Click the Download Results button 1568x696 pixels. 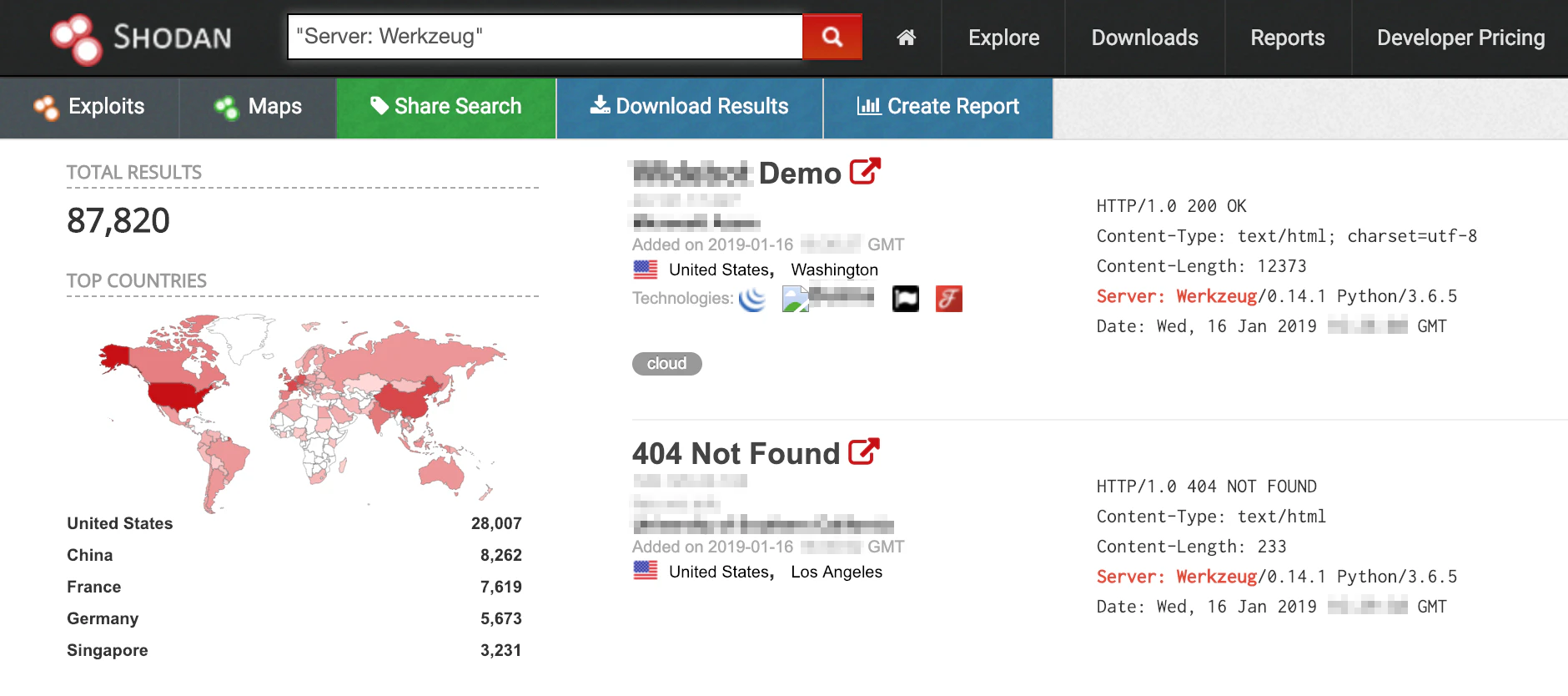pos(690,107)
